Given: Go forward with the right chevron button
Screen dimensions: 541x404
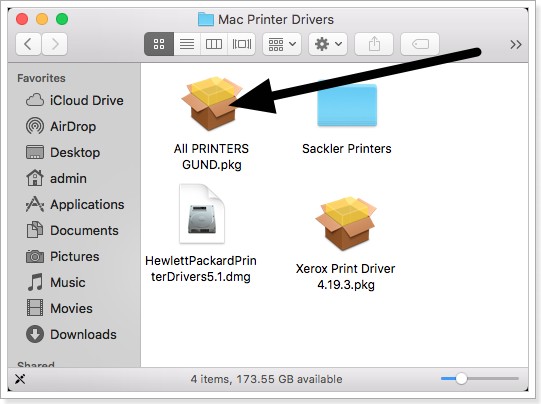Looking at the screenshot, I should 54,44.
